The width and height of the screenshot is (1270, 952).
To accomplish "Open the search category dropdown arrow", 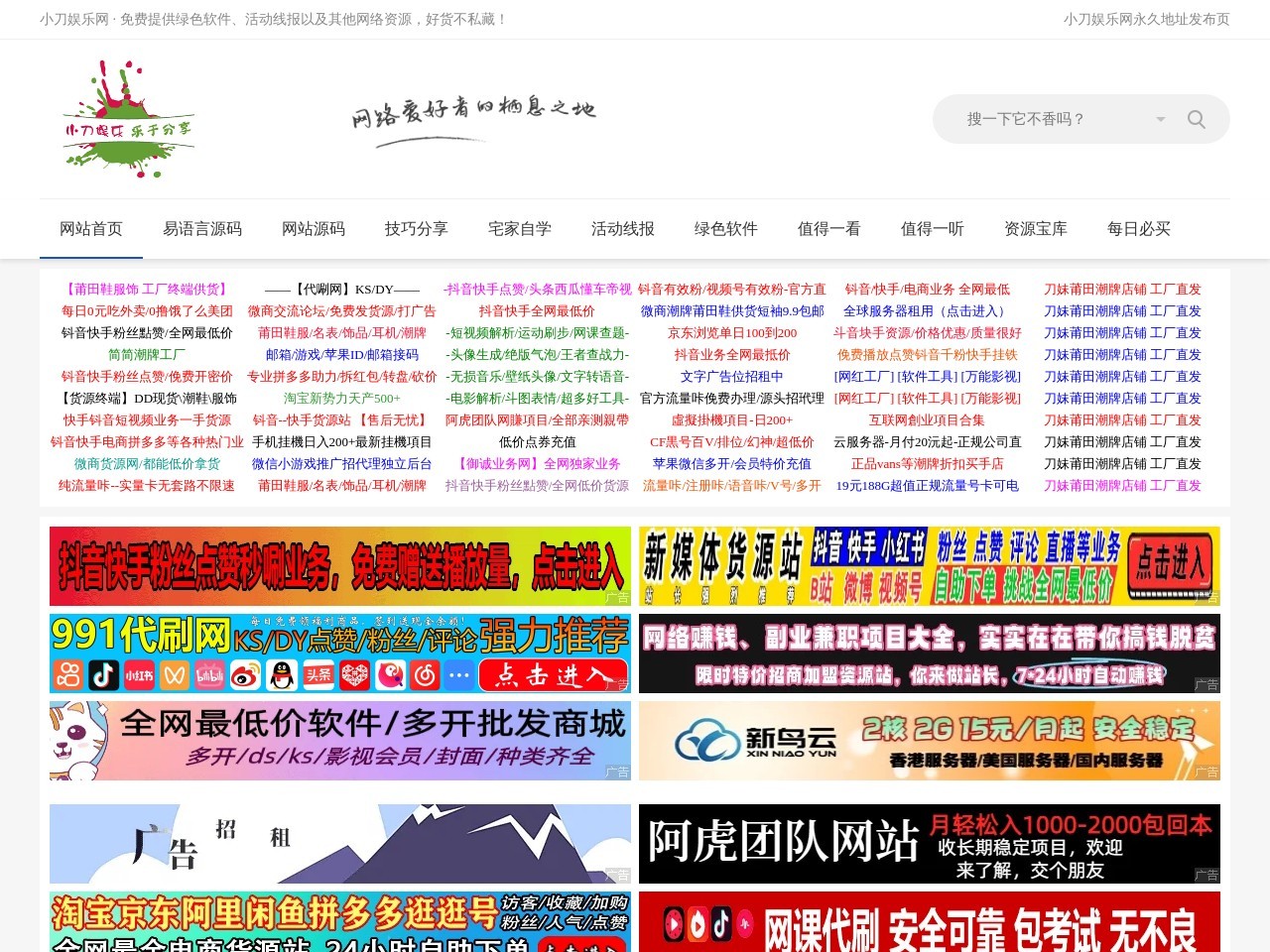I will 1161,119.
